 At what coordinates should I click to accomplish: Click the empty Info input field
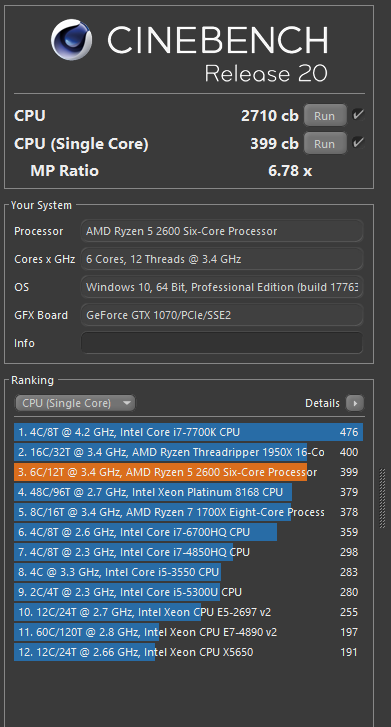[x=222, y=343]
